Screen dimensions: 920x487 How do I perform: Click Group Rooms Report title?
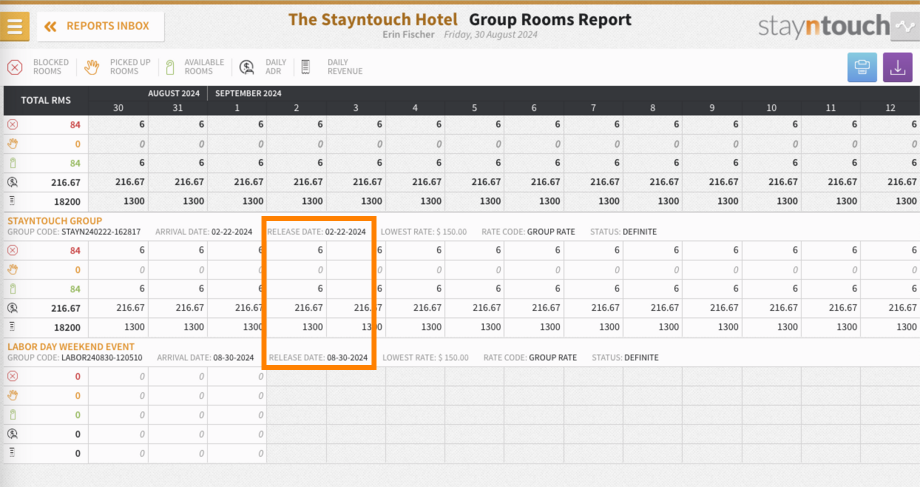[x=550, y=19]
